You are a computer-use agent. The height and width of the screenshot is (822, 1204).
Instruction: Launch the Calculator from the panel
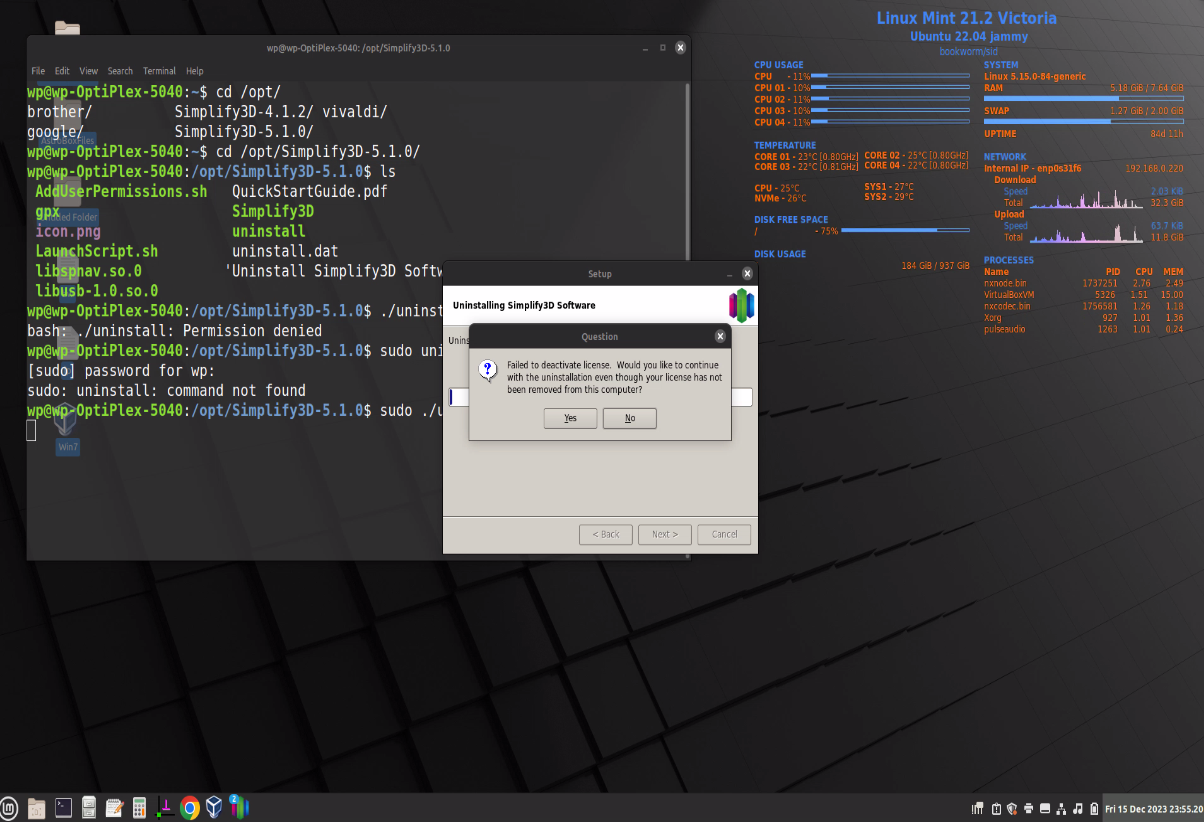coord(139,807)
